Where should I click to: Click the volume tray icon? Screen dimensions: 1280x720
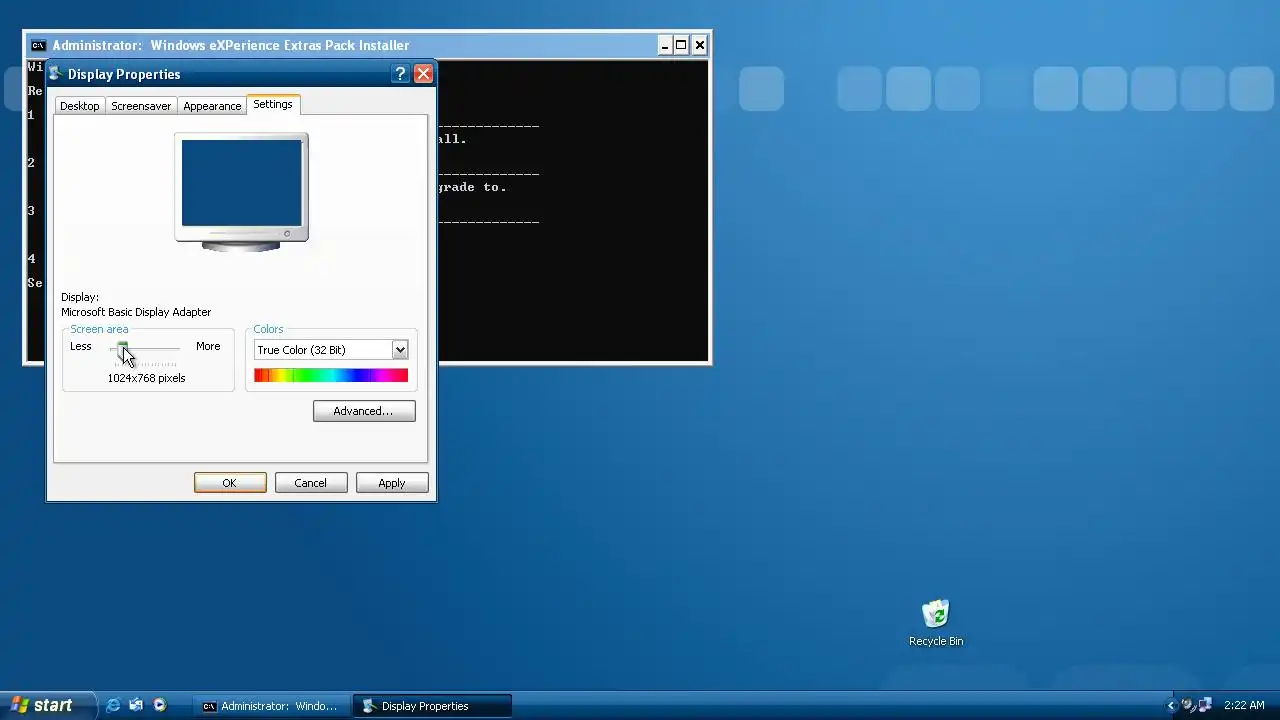point(1187,705)
